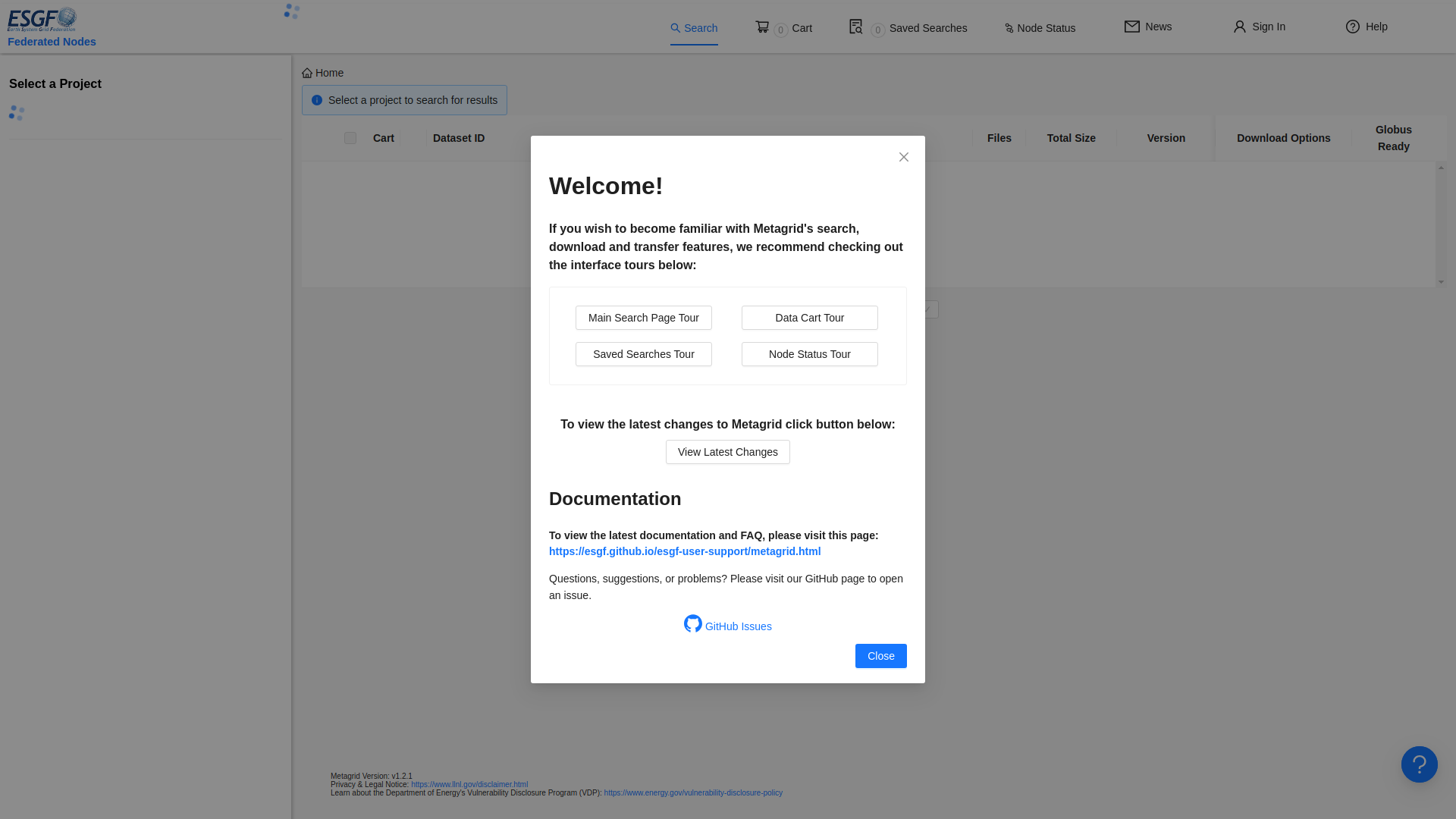This screenshot has width=1456, height=819.
Task: Click the info icon in project alert
Action: (x=317, y=100)
